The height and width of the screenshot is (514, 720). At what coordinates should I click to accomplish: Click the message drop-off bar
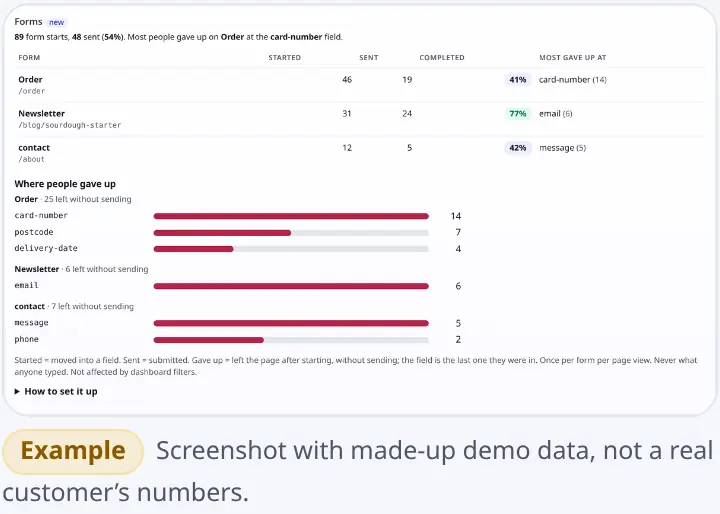coord(291,323)
